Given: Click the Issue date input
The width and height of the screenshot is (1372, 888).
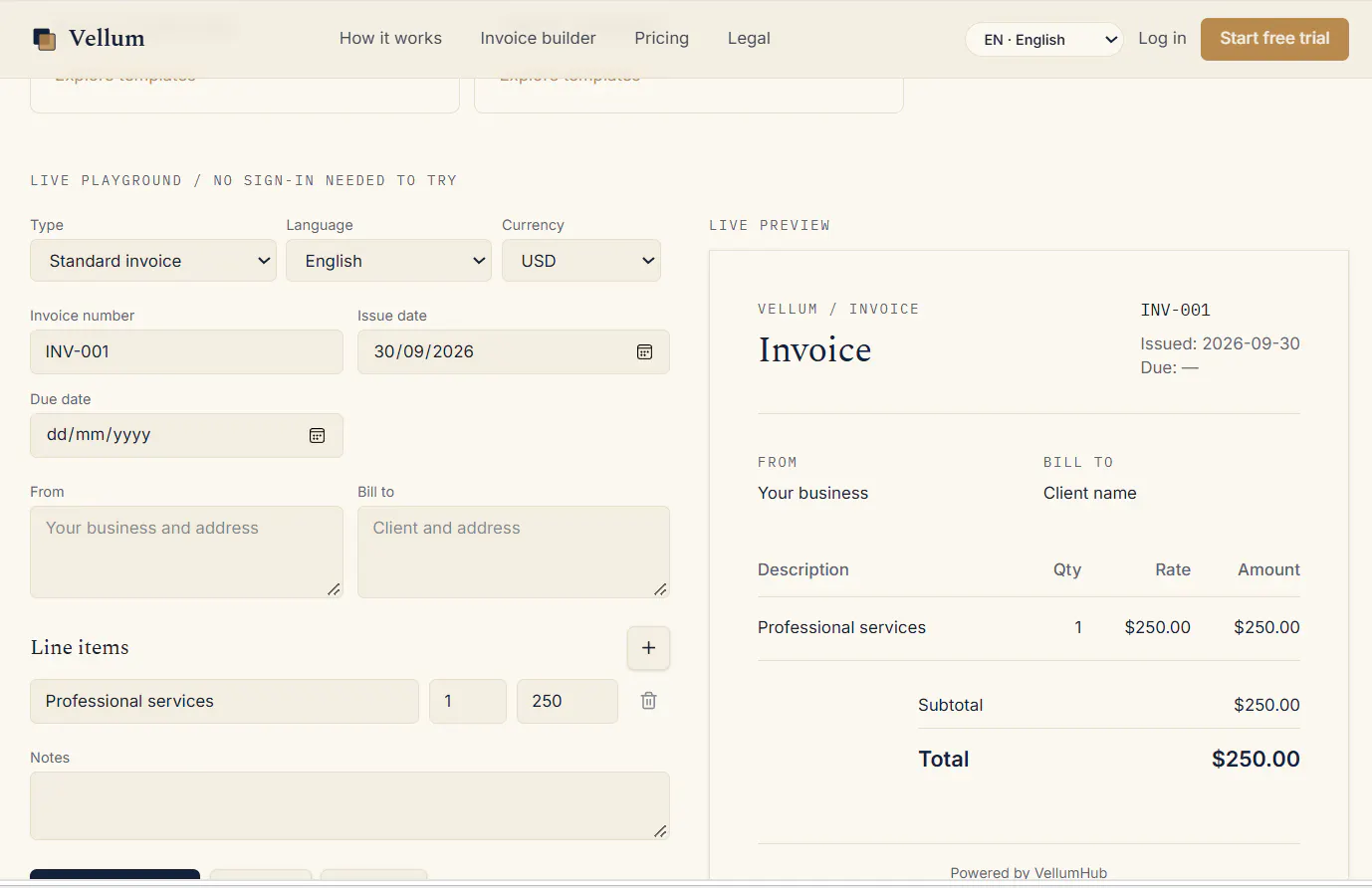Looking at the screenshot, I should pos(514,351).
